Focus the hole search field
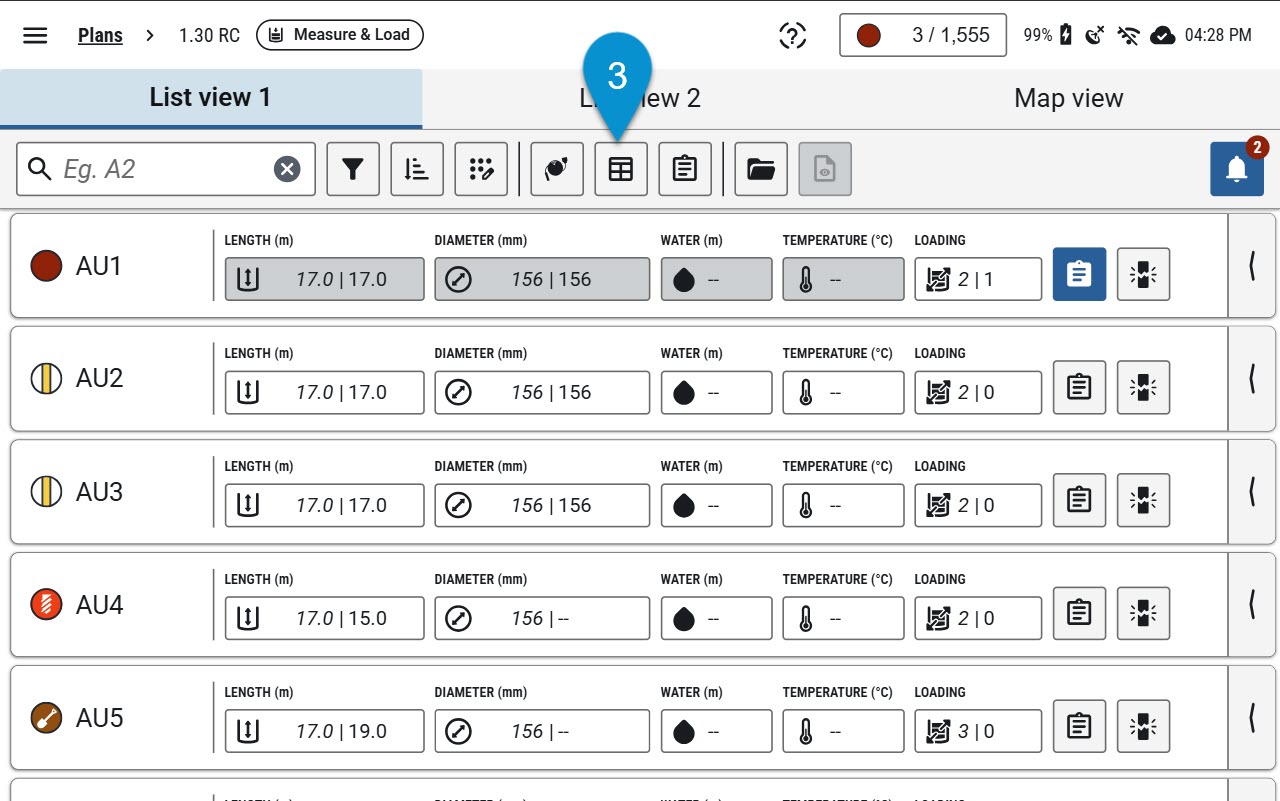Screen dimensions: 1280x801 coord(166,169)
